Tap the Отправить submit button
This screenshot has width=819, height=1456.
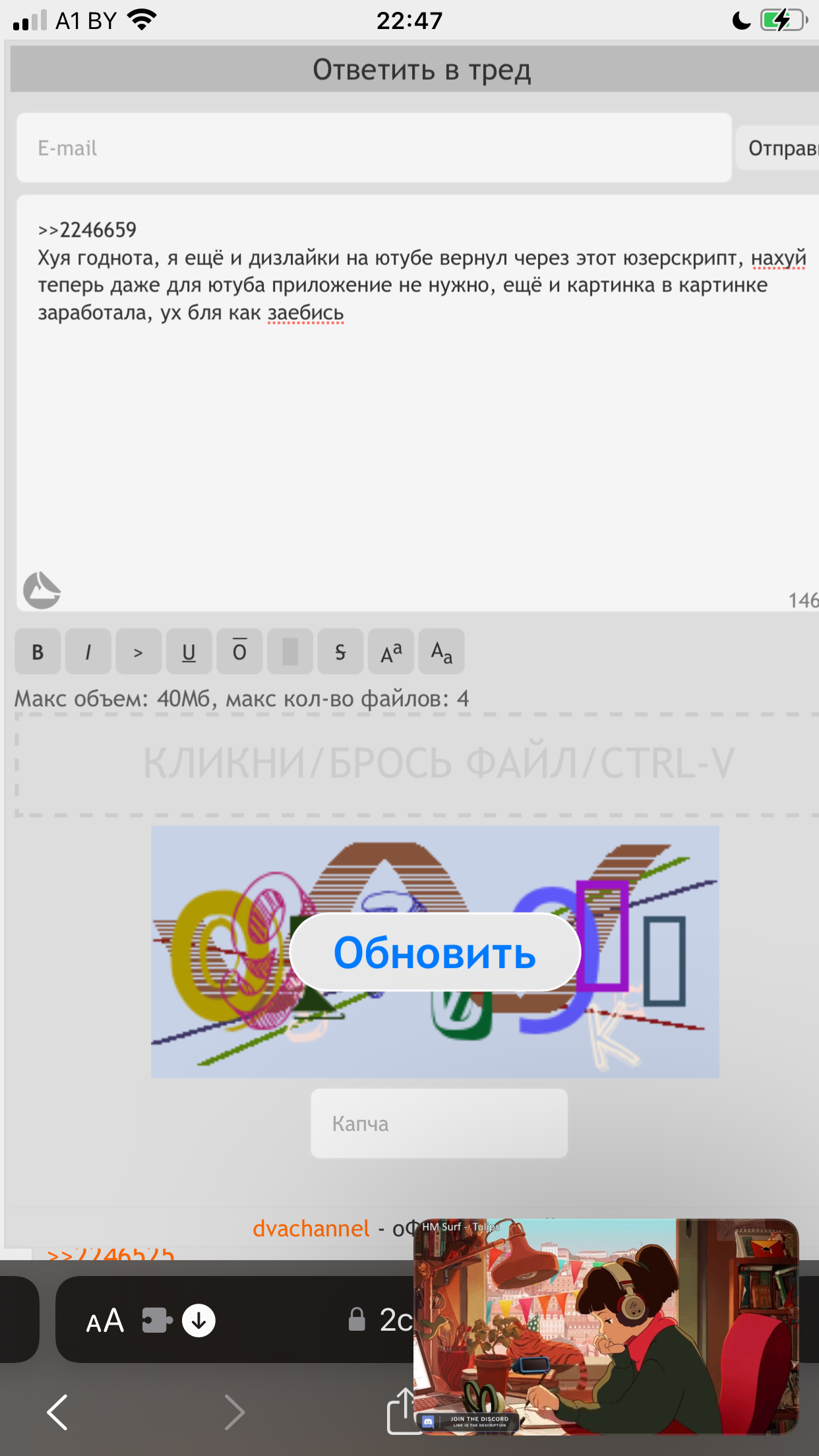(x=778, y=148)
